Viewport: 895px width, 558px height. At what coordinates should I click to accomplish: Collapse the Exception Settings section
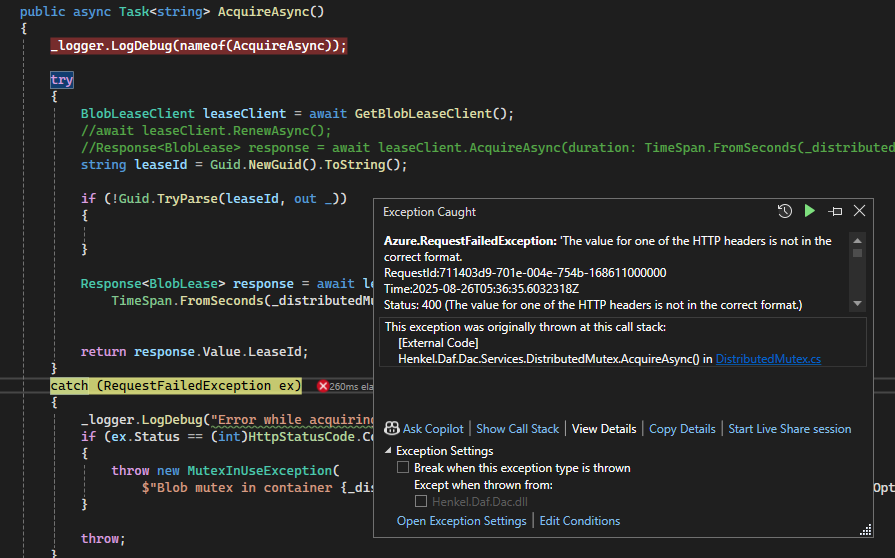click(x=388, y=451)
